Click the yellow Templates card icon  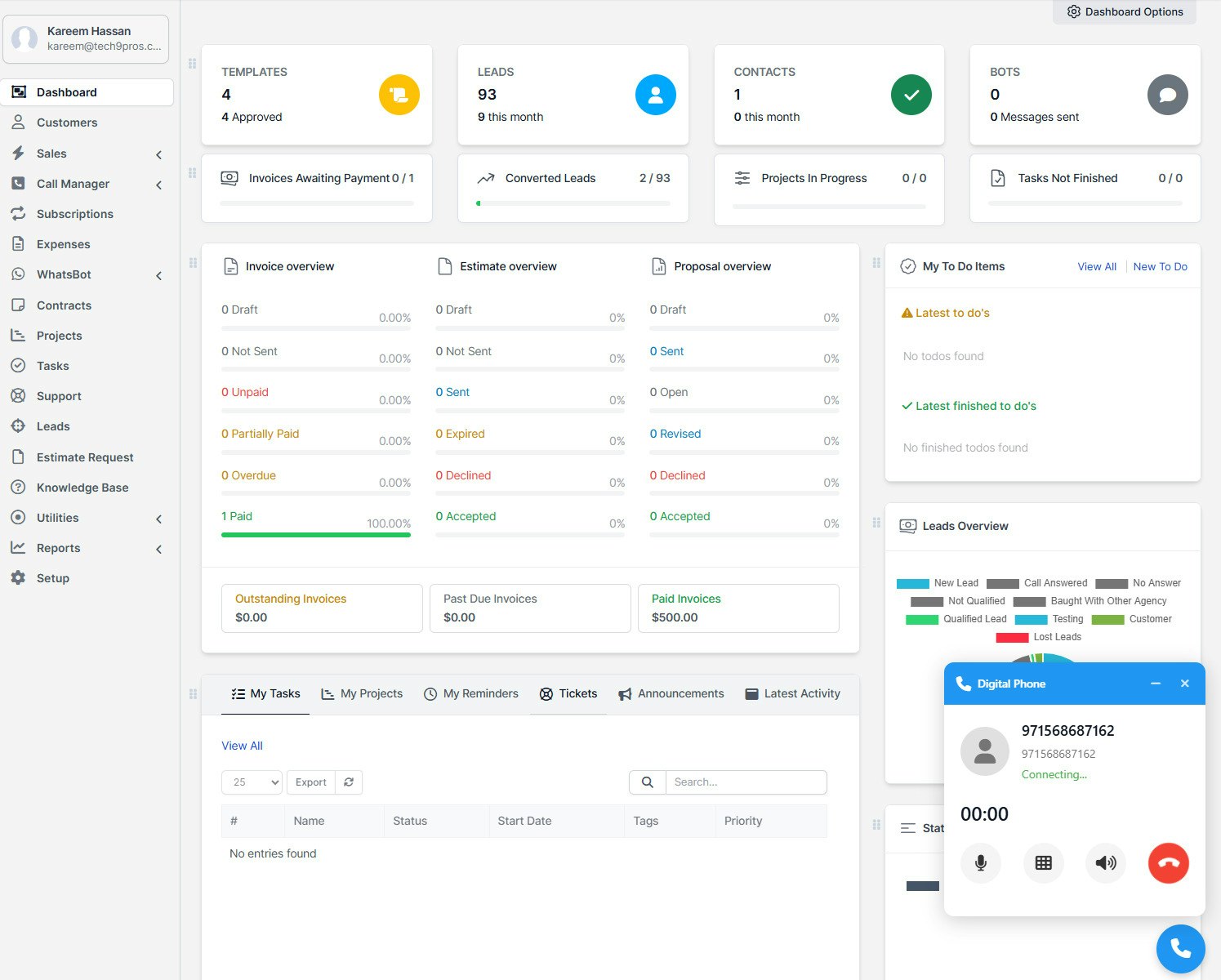[399, 95]
